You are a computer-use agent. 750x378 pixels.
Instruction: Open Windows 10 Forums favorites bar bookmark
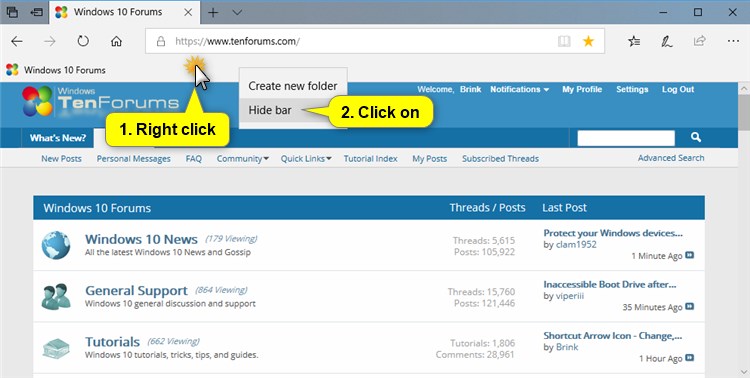(56, 70)
